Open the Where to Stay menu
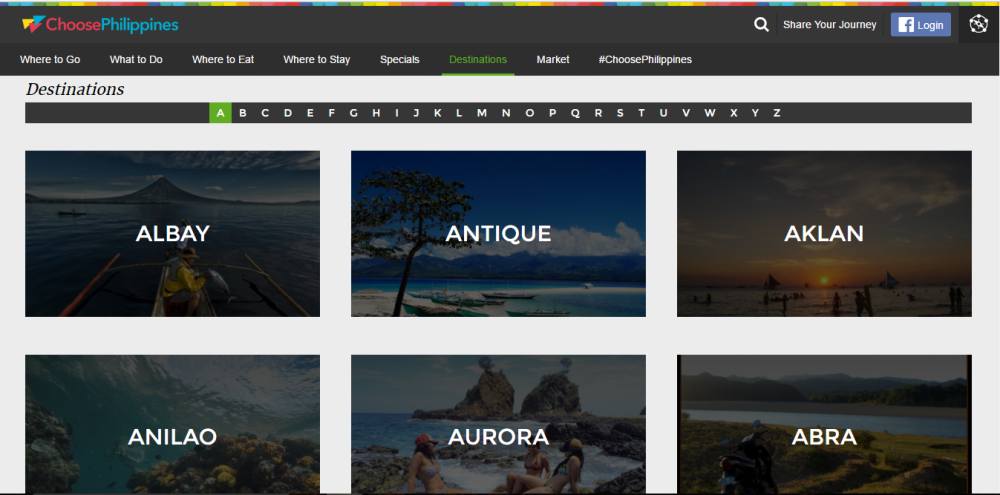 click(x=317, y=59)
